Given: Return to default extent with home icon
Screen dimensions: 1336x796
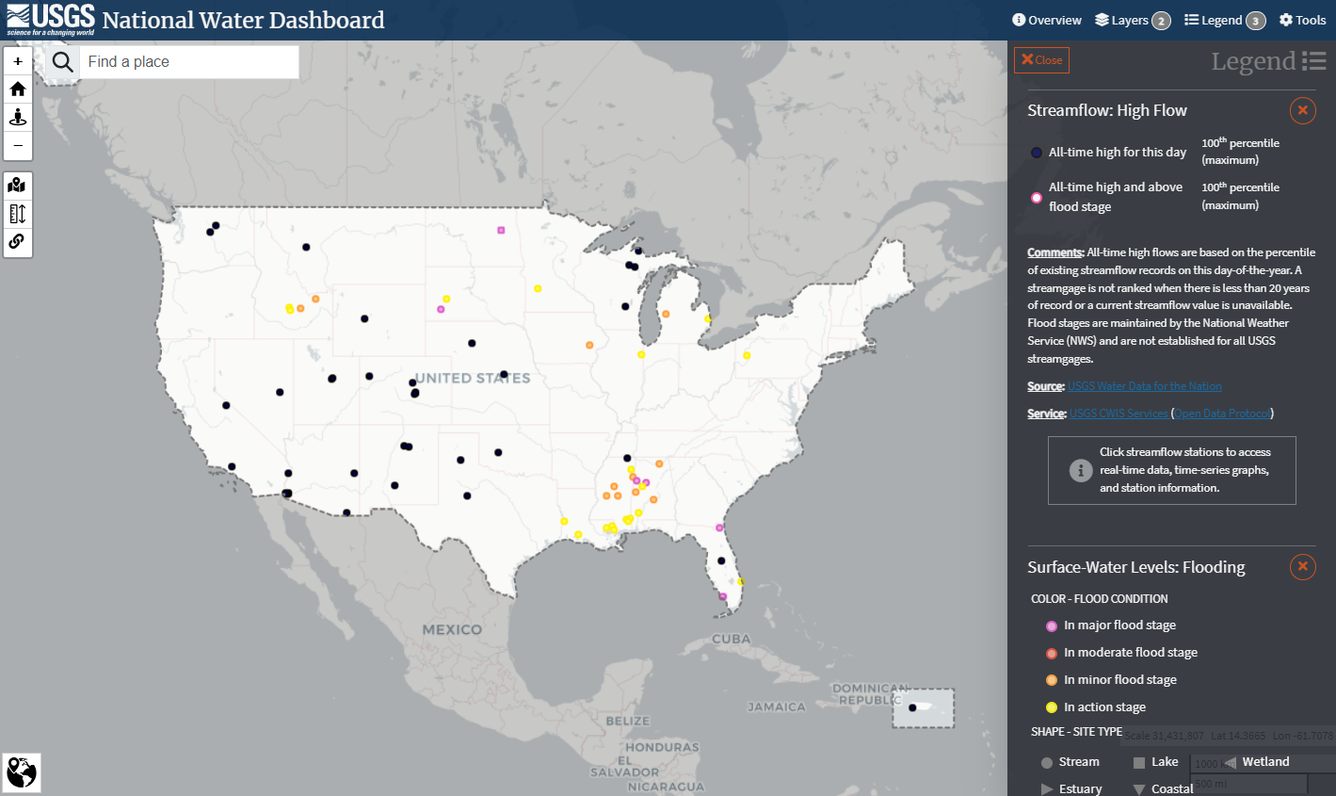Looking at the screenshot, I should point(18,88).
